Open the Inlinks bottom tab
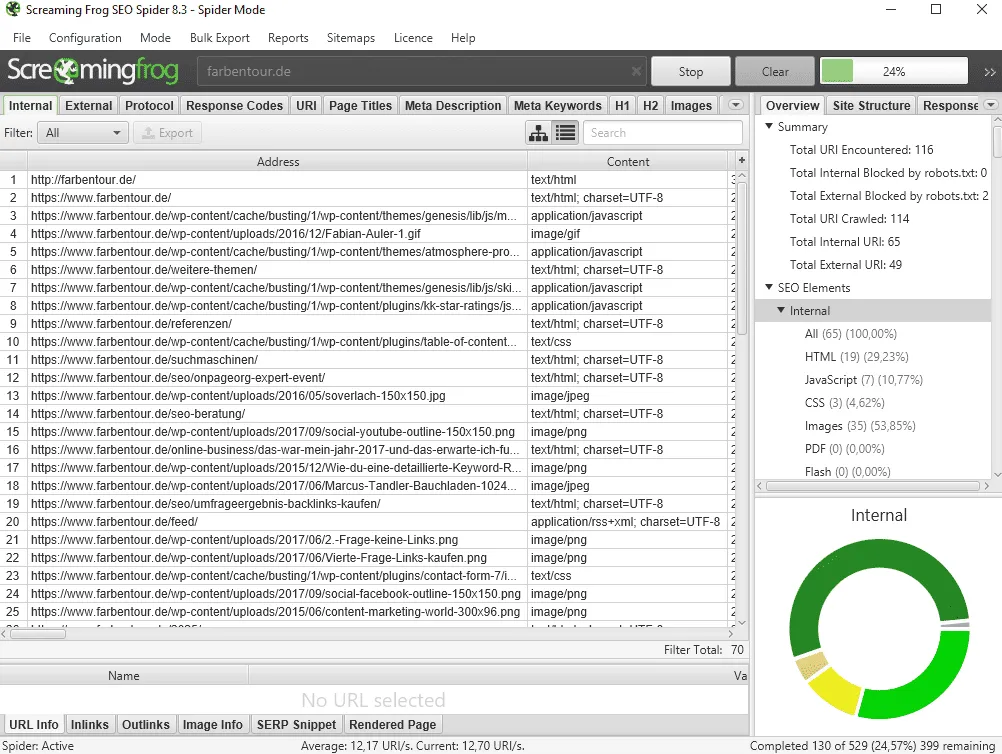 (89, 725)
